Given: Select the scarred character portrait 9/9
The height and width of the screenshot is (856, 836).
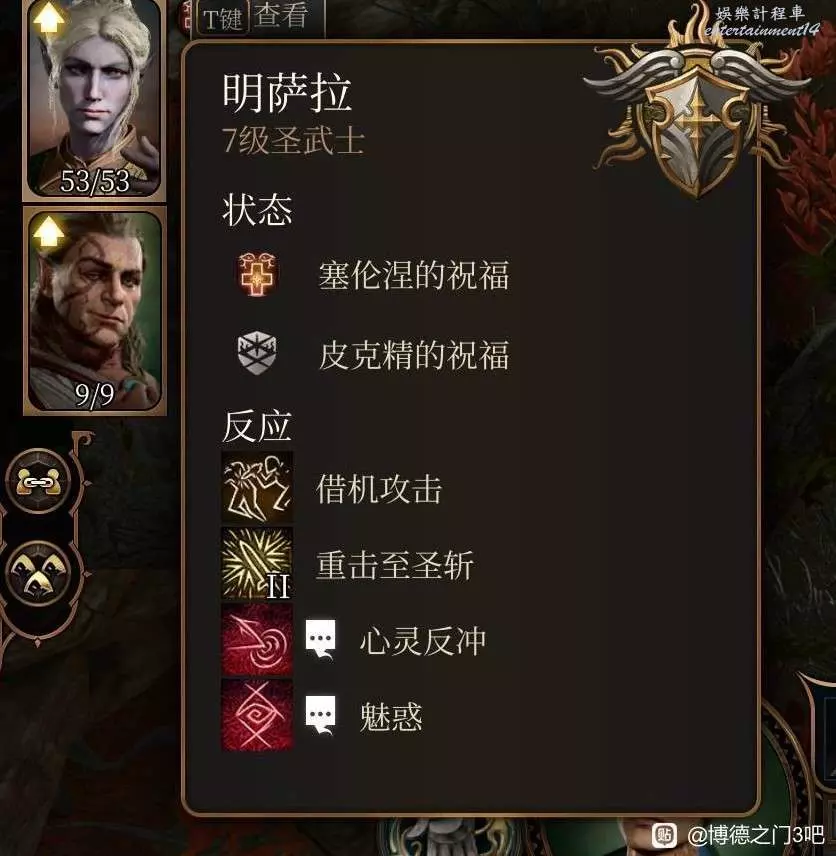Looking at the screenshot, I should 94,311.
